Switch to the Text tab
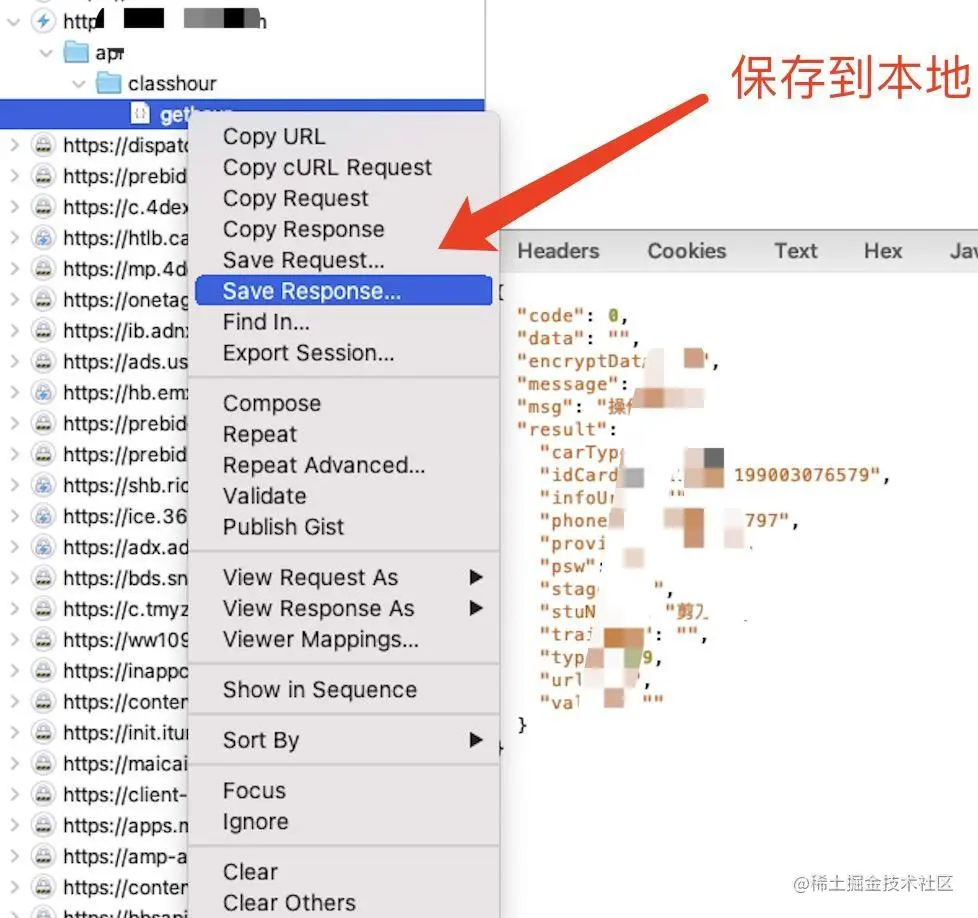The image size is (978, 918). point(795,251)
